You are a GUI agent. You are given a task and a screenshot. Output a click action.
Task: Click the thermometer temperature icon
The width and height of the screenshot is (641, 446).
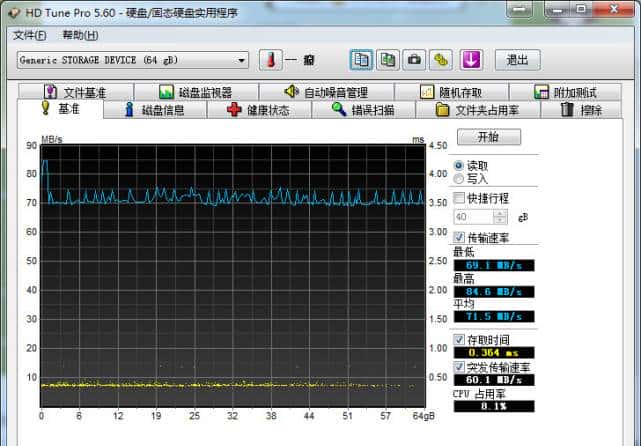coord(270,60)
